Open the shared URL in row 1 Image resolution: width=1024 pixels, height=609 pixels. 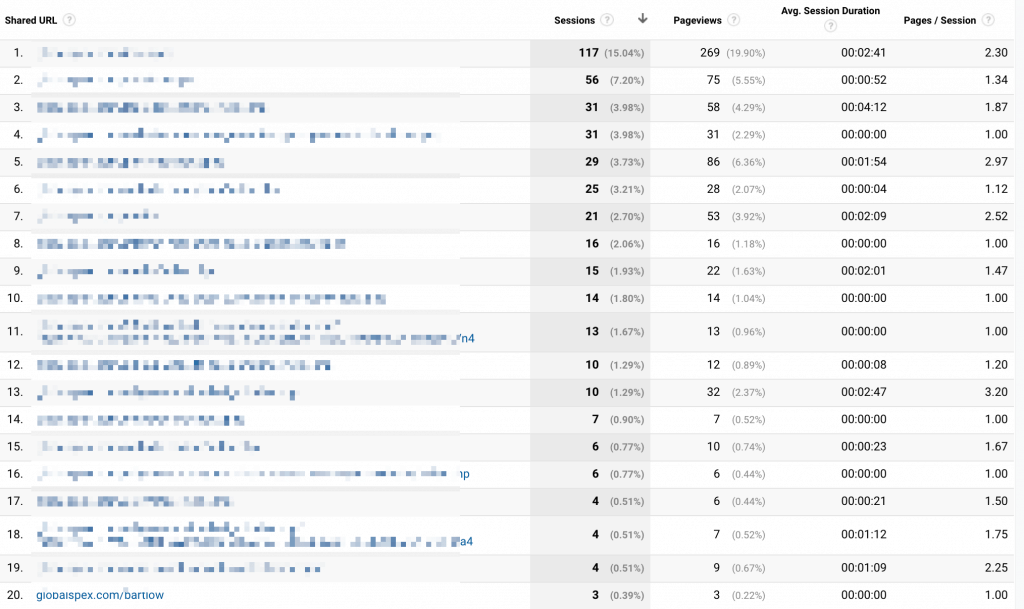click(105, 53)
